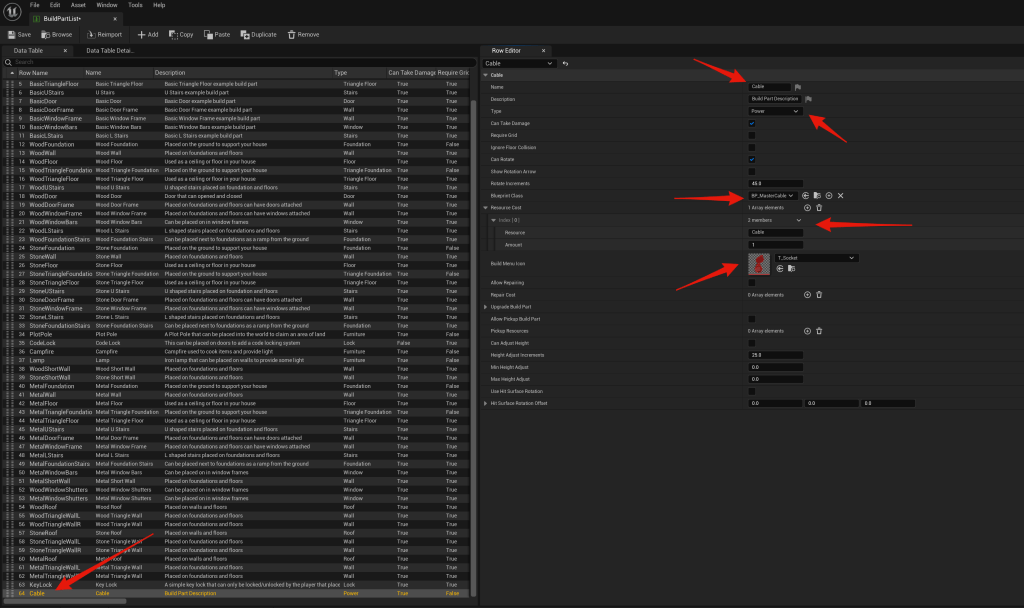Click Reimport in the toolbar
The width and height of the screenshot is (1024, 608).
tap(104, 34)
